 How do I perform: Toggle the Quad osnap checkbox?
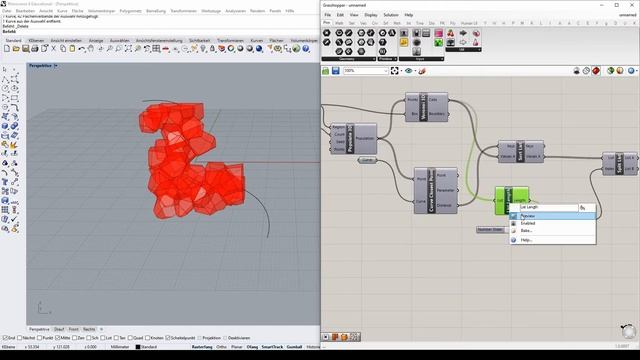pyautogui.click(x=131, y=338)
